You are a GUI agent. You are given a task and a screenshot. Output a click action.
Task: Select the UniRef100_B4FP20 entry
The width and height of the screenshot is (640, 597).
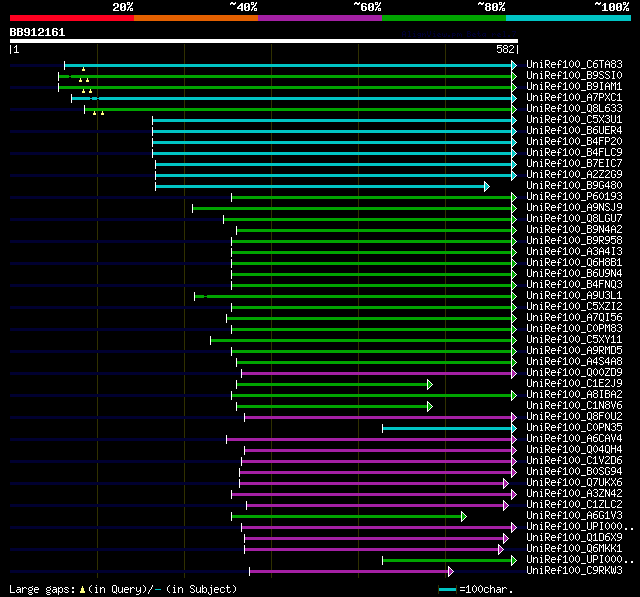pyautogui.click(x=574, y=142)
